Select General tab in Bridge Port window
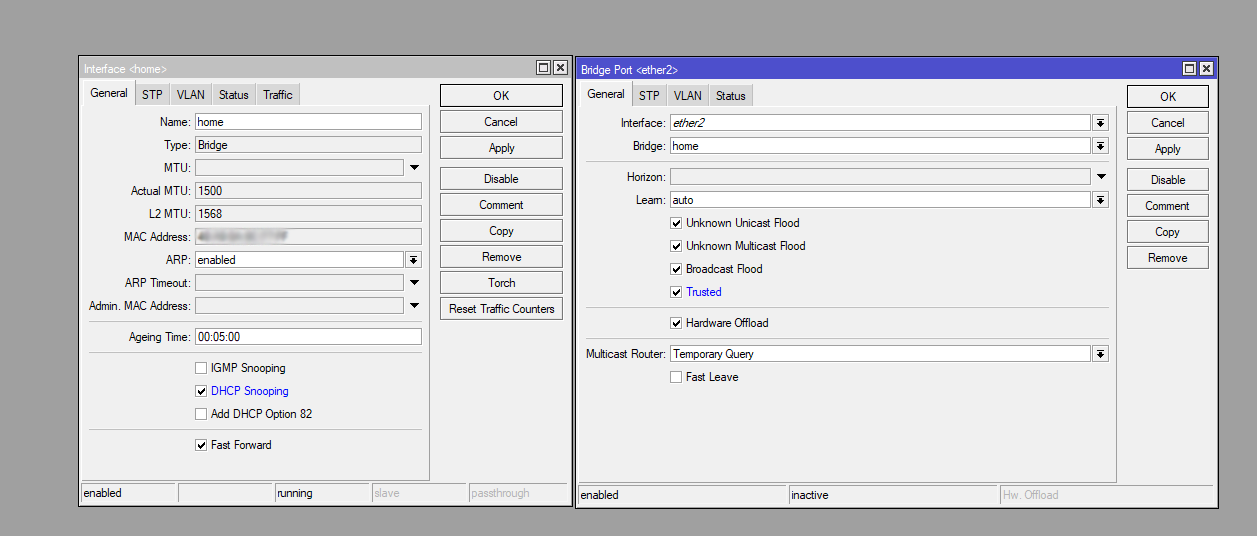1257x536 pixels. [606, 94]
